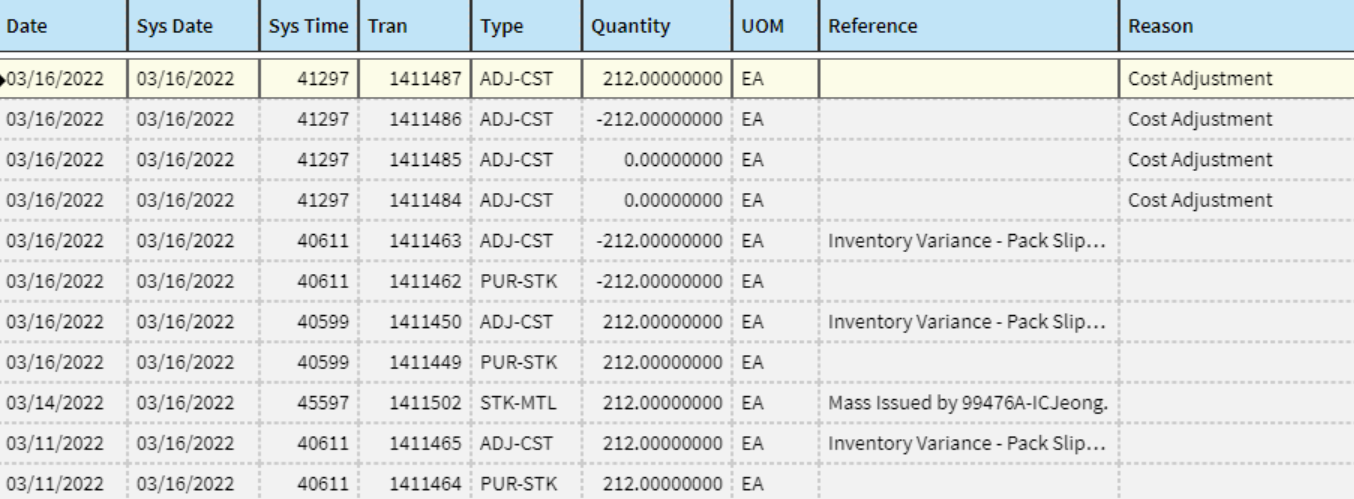
Task: Click the STK-MTL type cell
Action: pyautogui.click(x=526, y=403)
